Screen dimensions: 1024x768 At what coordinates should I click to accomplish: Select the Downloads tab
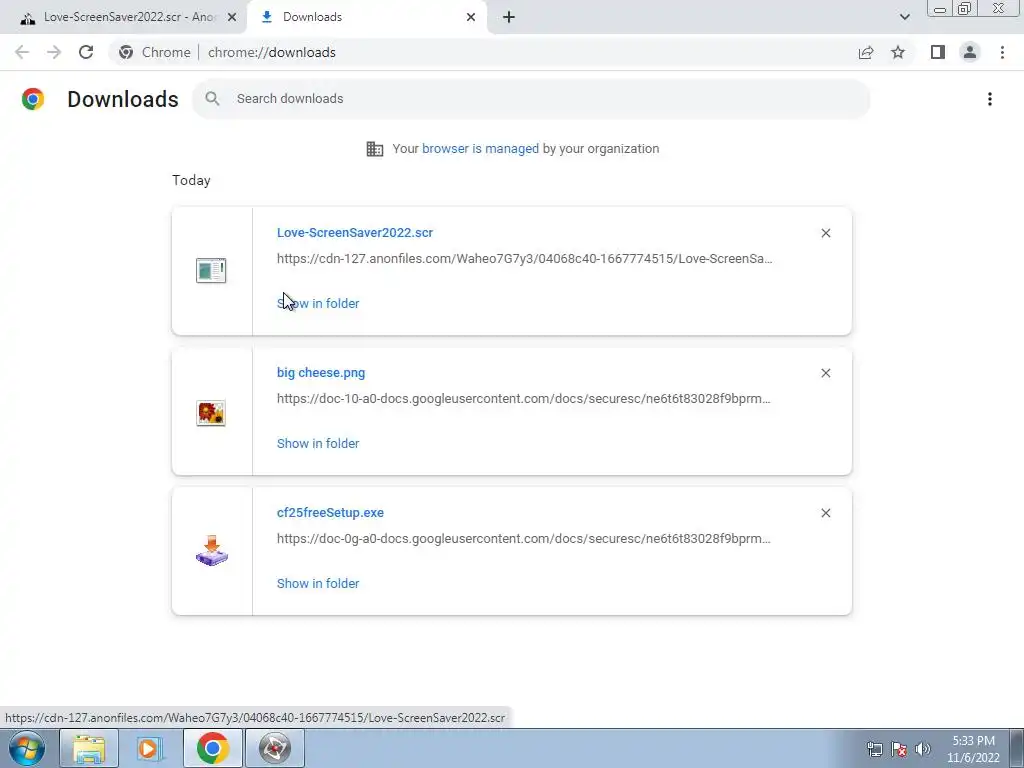[367, 17]
